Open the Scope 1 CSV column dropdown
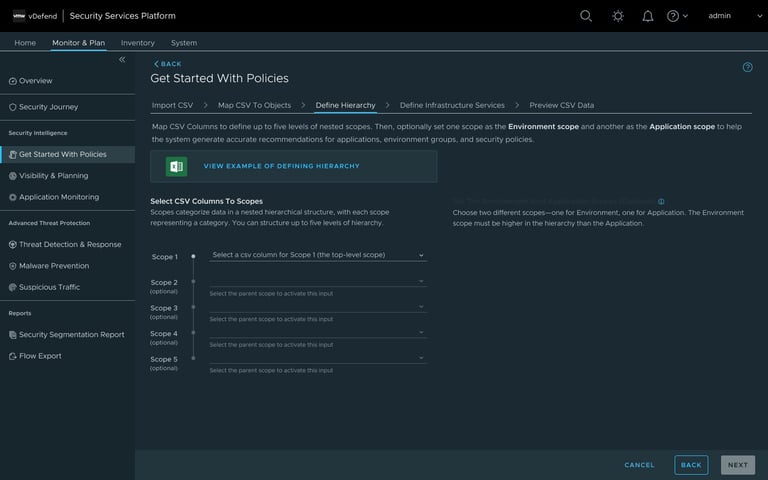 coord(318,255)
